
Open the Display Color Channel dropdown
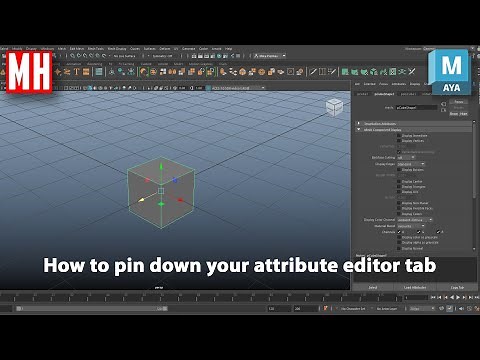pyautogui.click(x=415, y=220)
